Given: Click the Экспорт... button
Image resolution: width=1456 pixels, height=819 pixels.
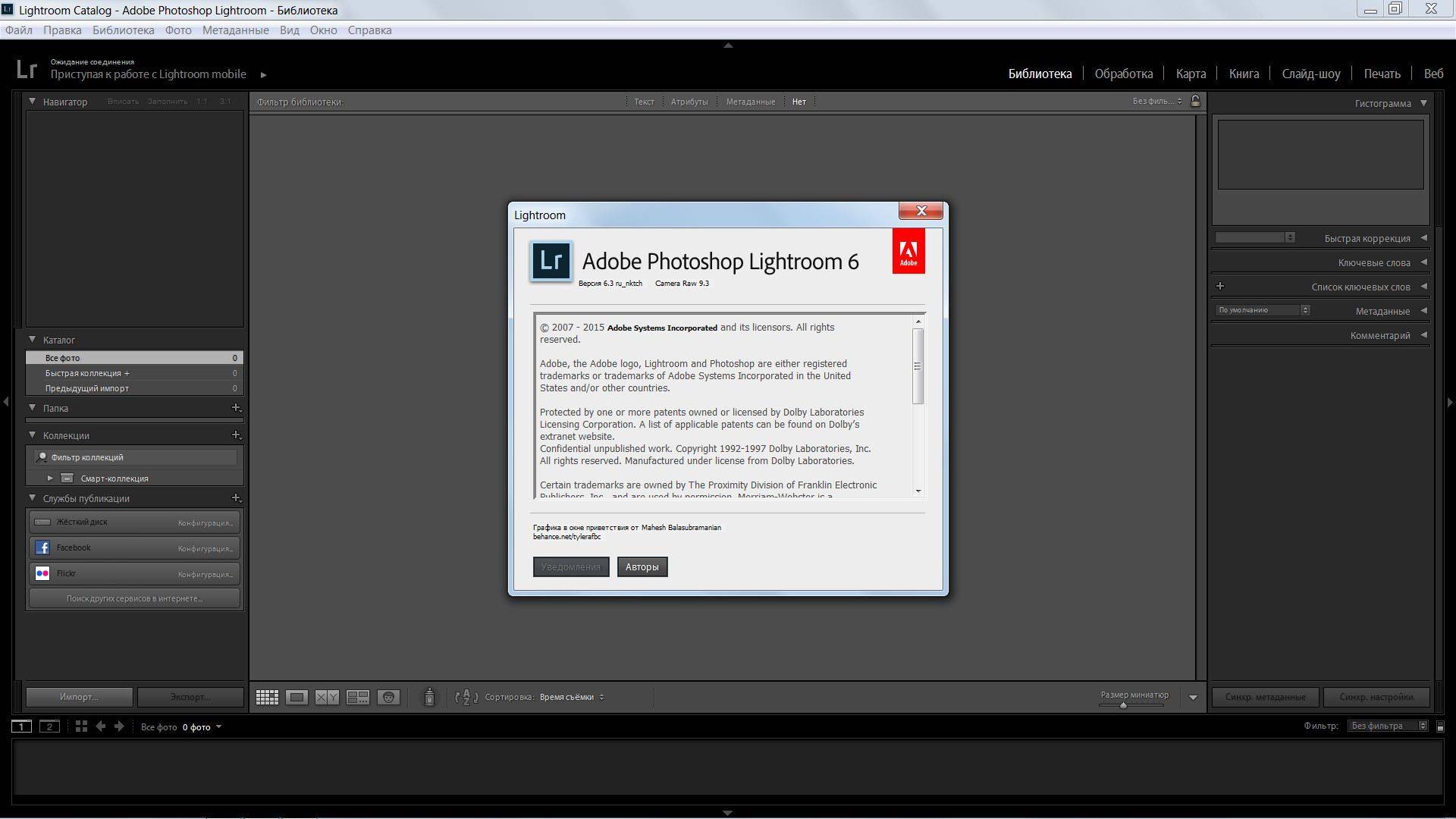Looking at the screenshot, I should pos(190,697).
